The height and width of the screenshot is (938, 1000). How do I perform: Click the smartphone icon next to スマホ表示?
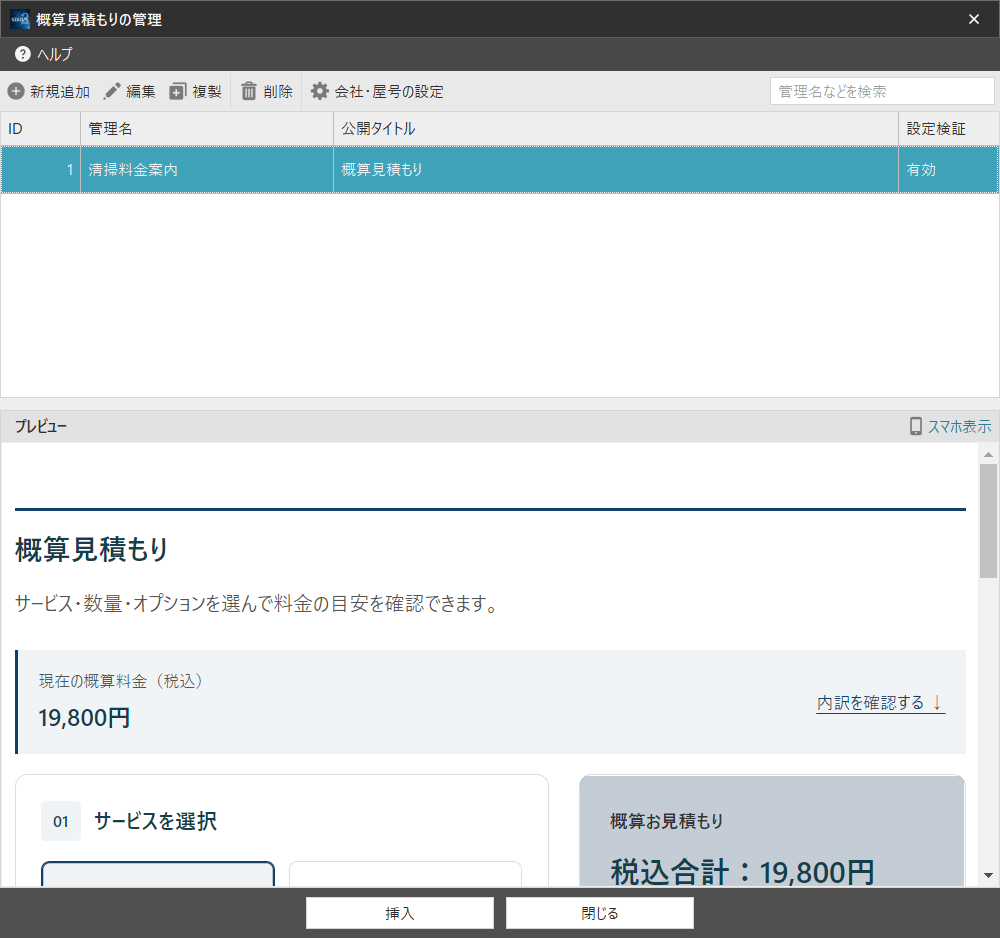pyautogui.click(x=916, y=426)
